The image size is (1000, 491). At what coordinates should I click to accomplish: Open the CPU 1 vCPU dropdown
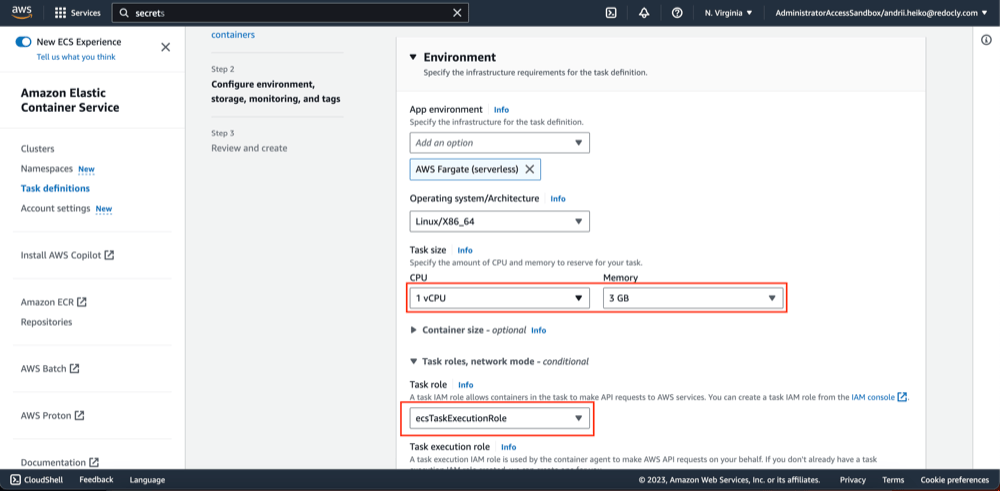pyautogui.click(x=499, y=298)
